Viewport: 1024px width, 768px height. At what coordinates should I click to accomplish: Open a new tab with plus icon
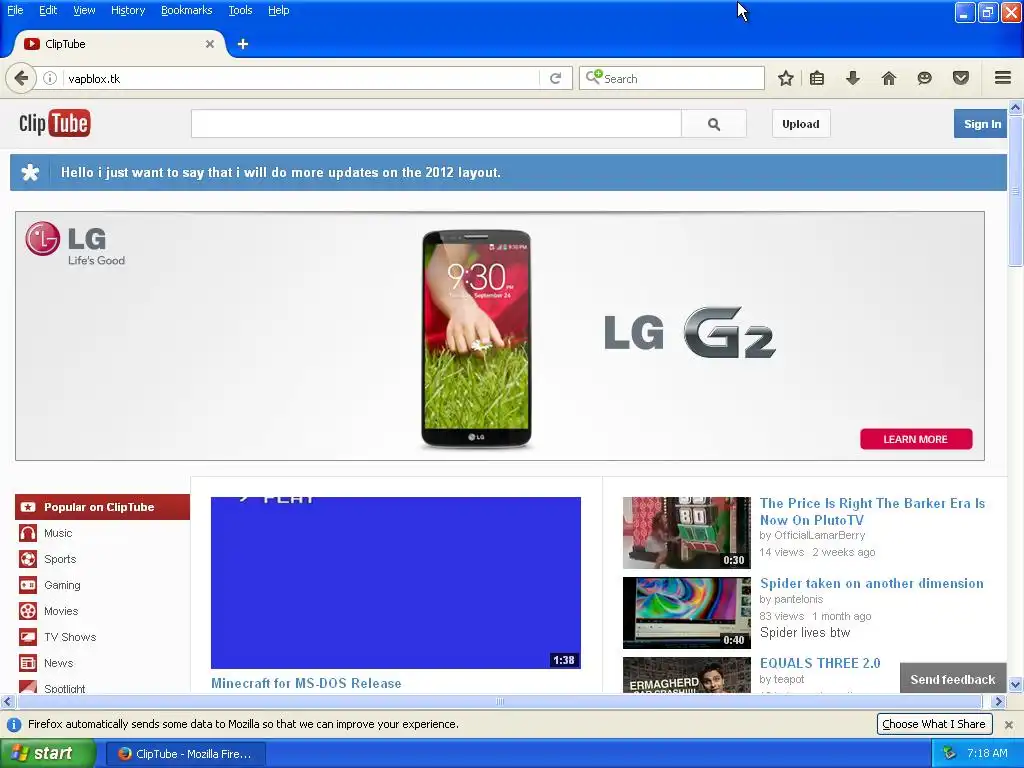[x=242, y=44]
